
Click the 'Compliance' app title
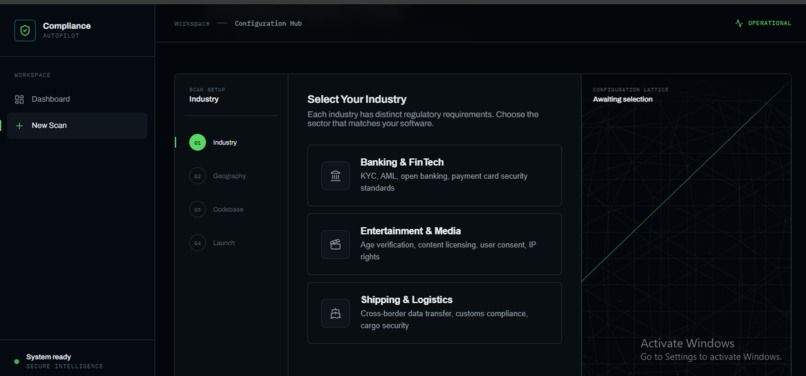[x=67, y=26]
